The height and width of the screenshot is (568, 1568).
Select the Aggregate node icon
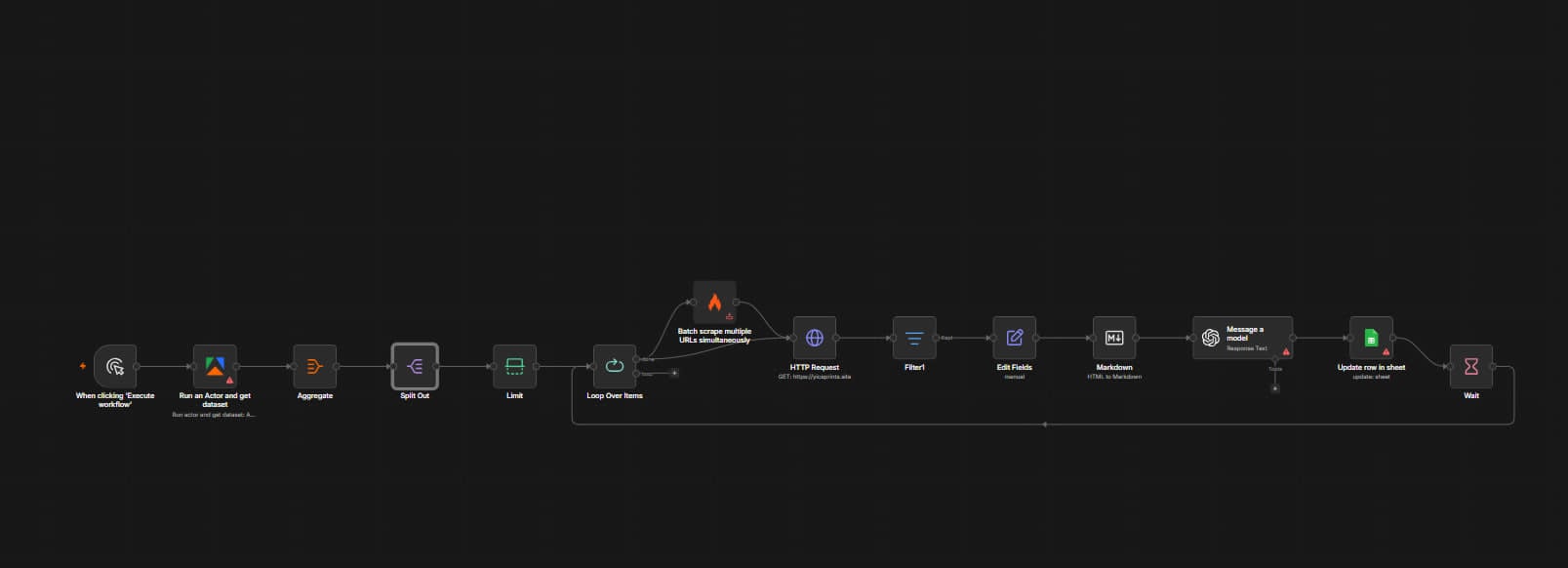314,366
